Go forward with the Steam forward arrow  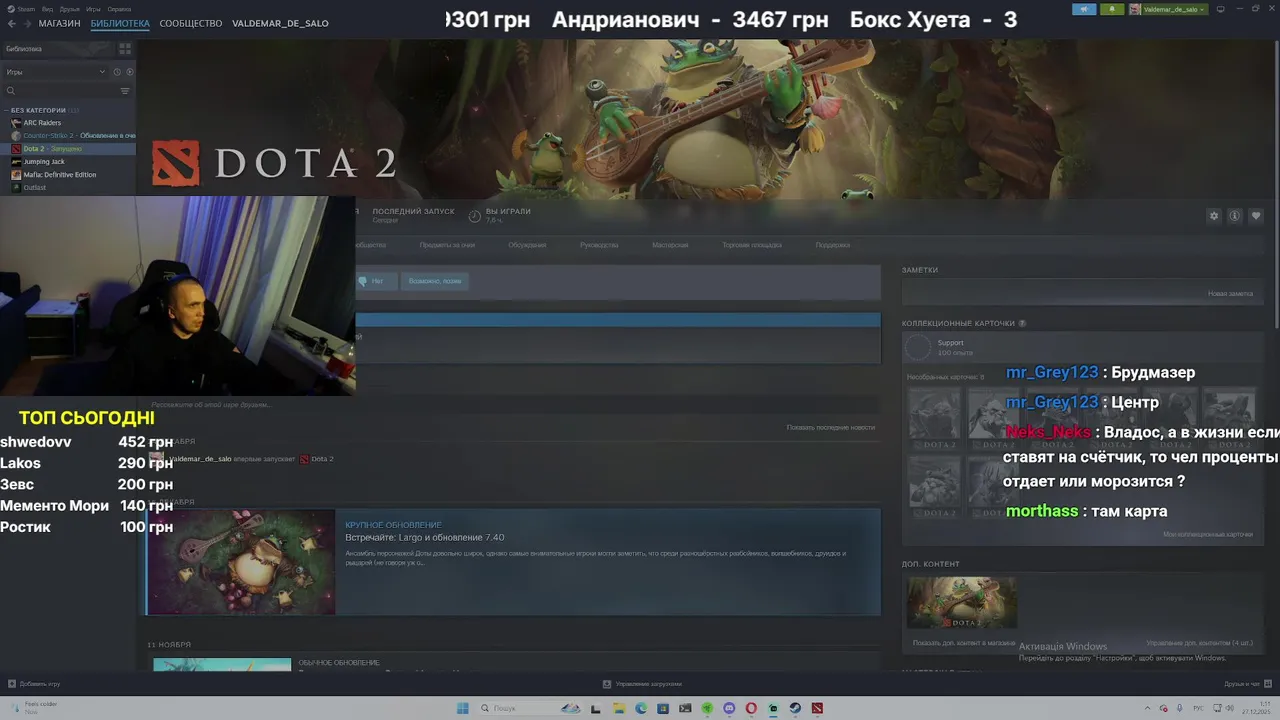(x=27, y=23)
